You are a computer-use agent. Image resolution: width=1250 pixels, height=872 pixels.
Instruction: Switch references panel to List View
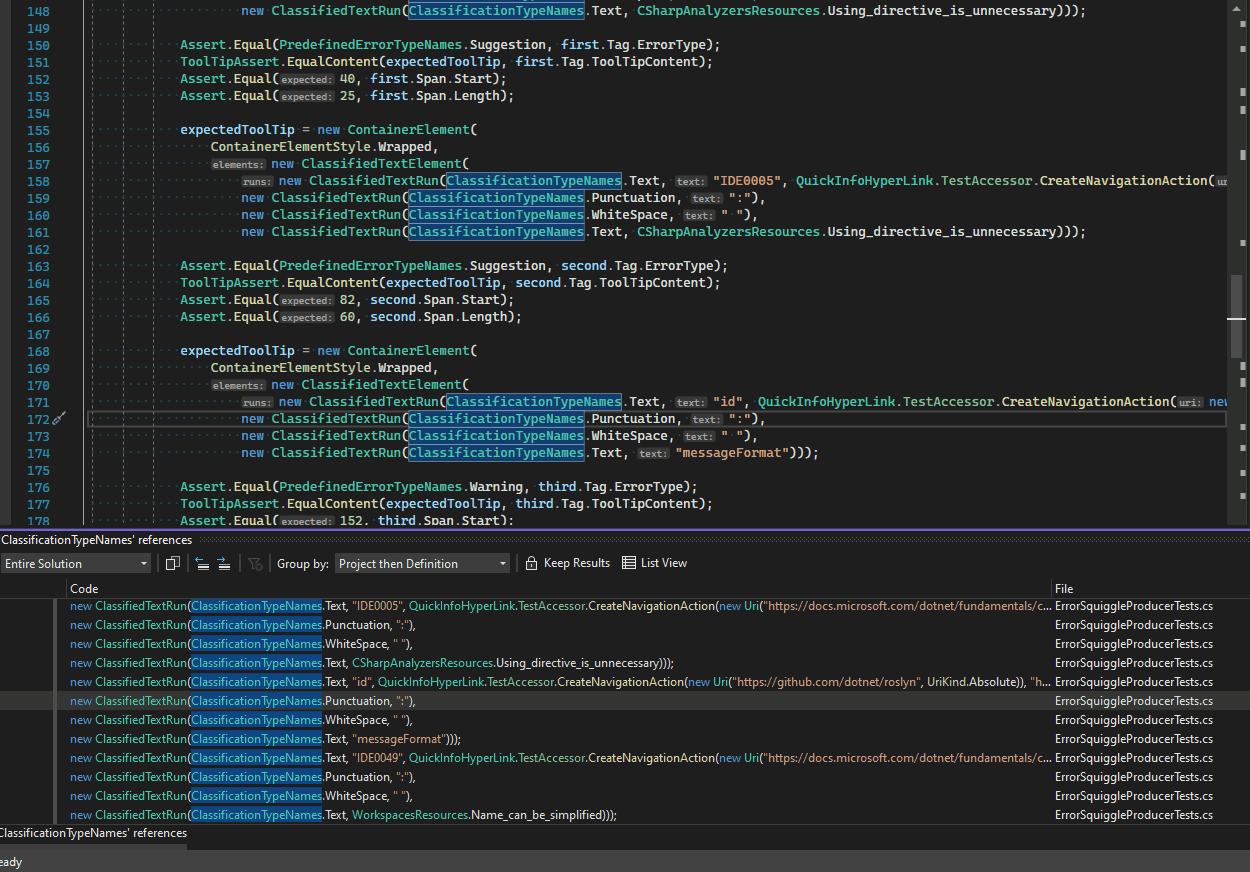[x=654, y=562]
